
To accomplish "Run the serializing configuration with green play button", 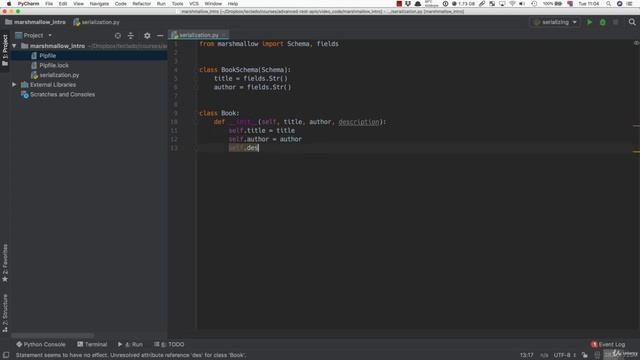I will pos(589,22).
